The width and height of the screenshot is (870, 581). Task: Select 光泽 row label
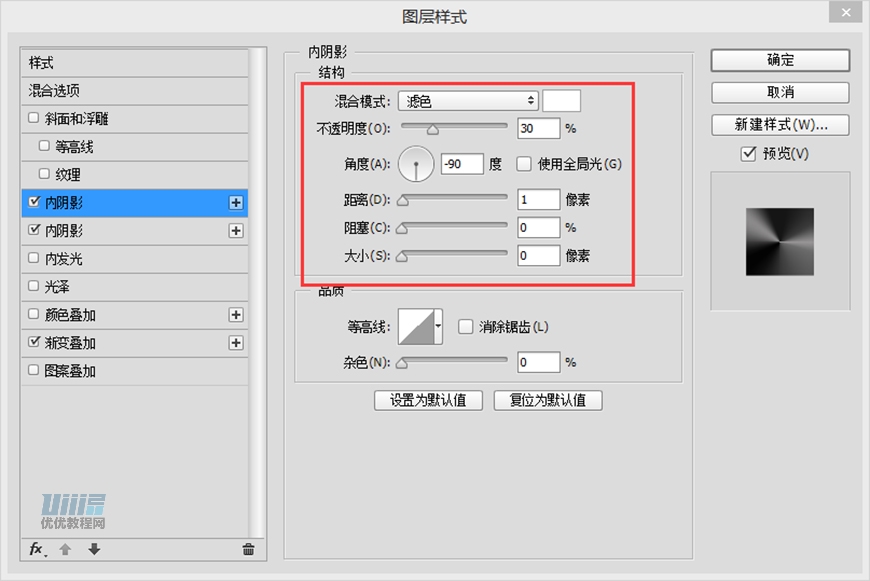click(57, 287)
